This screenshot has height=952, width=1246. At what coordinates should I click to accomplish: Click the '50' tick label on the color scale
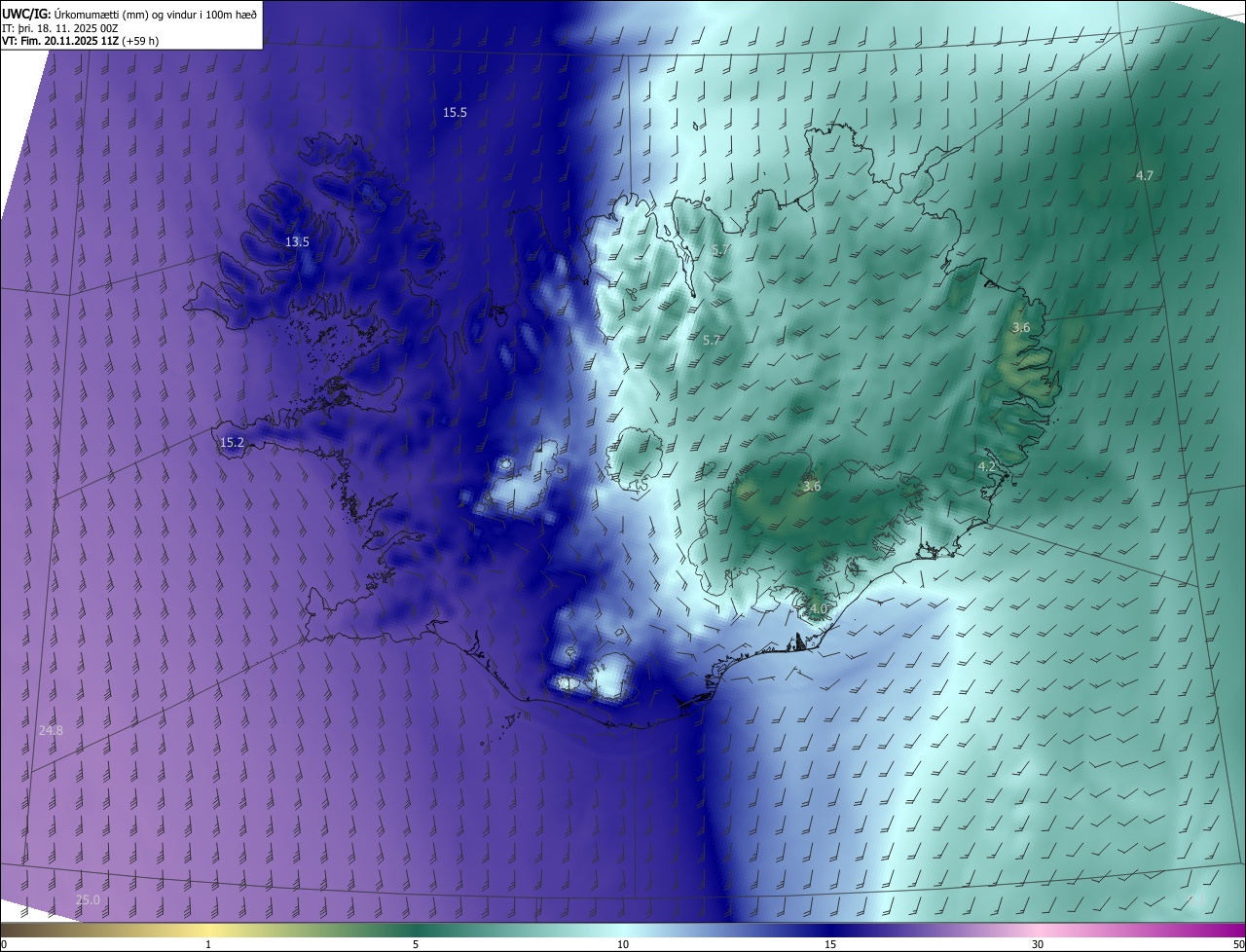(1237, 945)
